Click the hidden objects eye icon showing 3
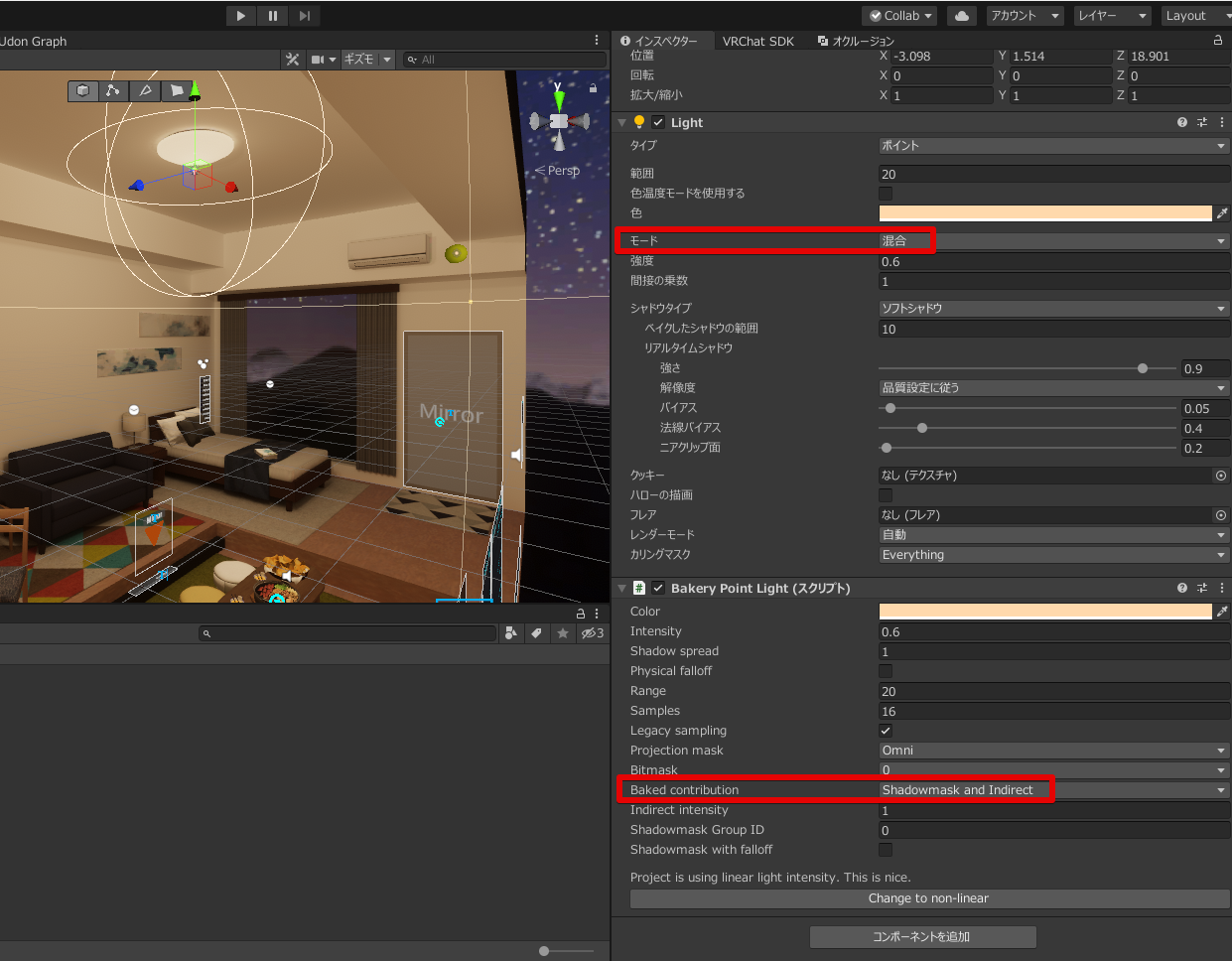The image size is (1232, 961). (x=593, y=633)
